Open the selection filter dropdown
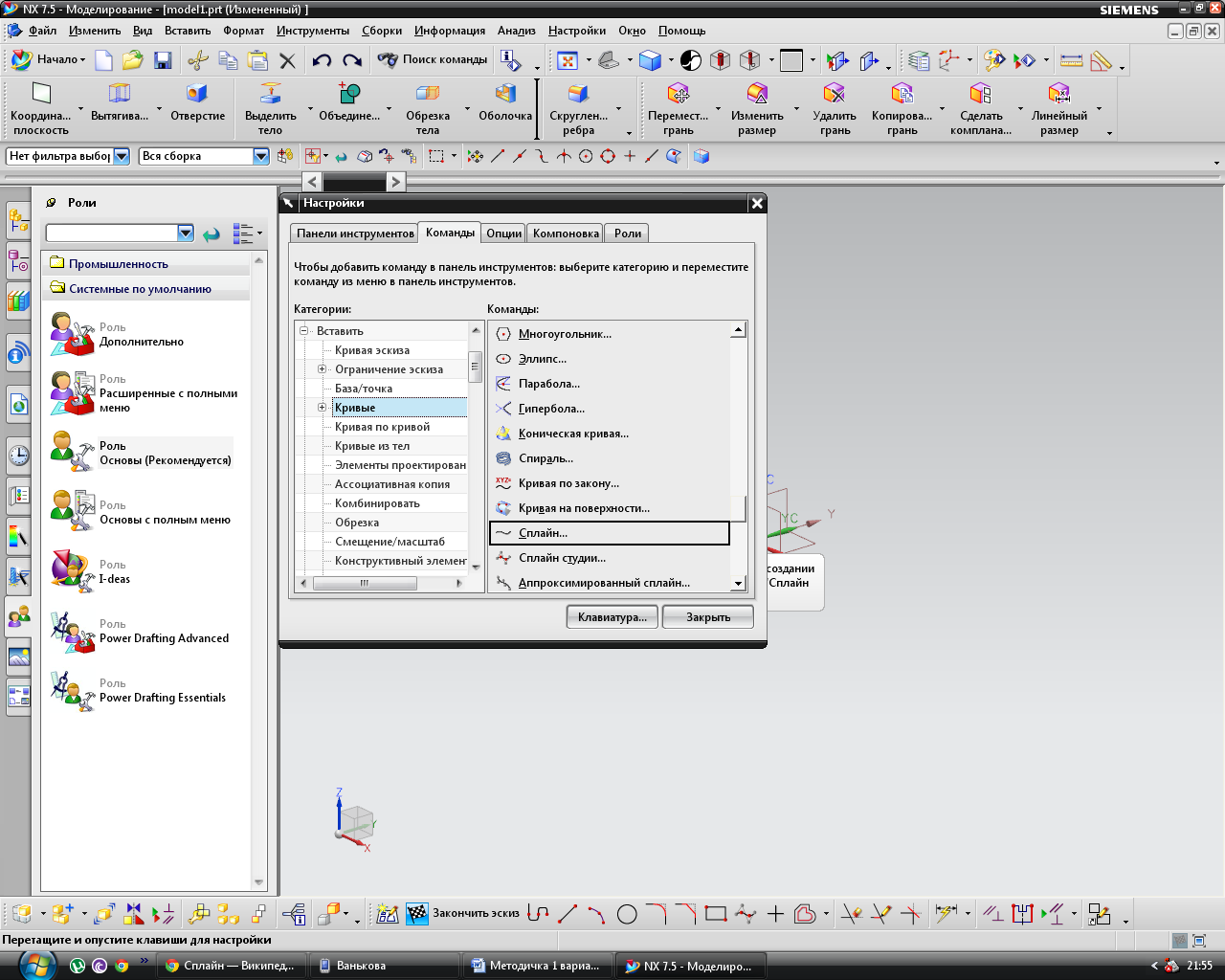Image resolution: width=1225 pixels, height=980 pixels. tap(122, 156)
